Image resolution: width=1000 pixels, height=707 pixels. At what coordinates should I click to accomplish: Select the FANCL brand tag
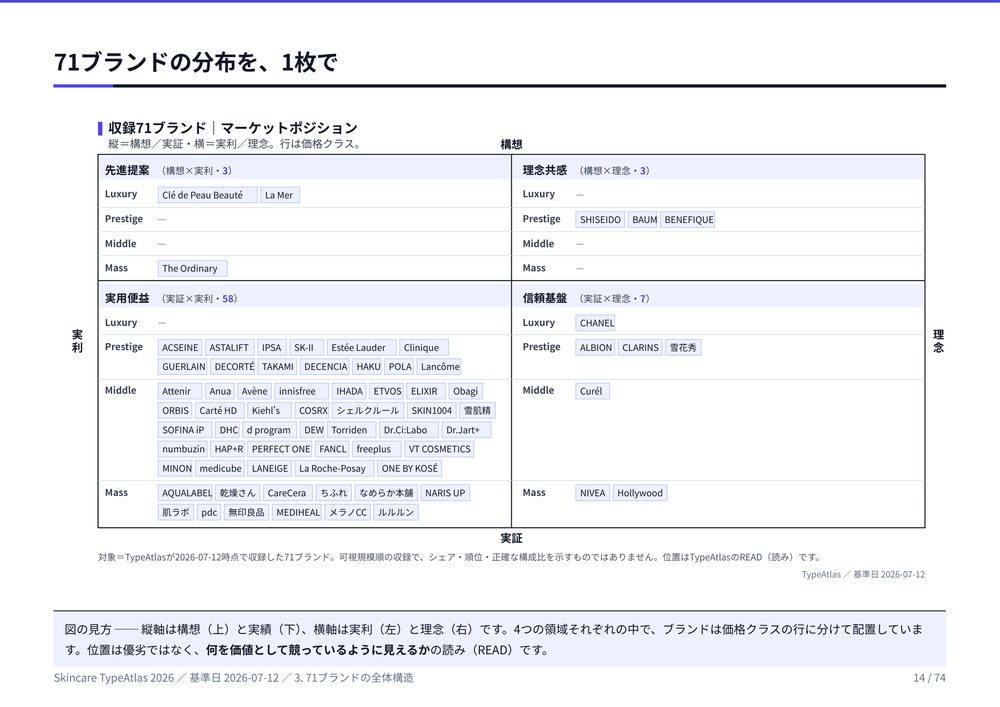coord(332,449)
